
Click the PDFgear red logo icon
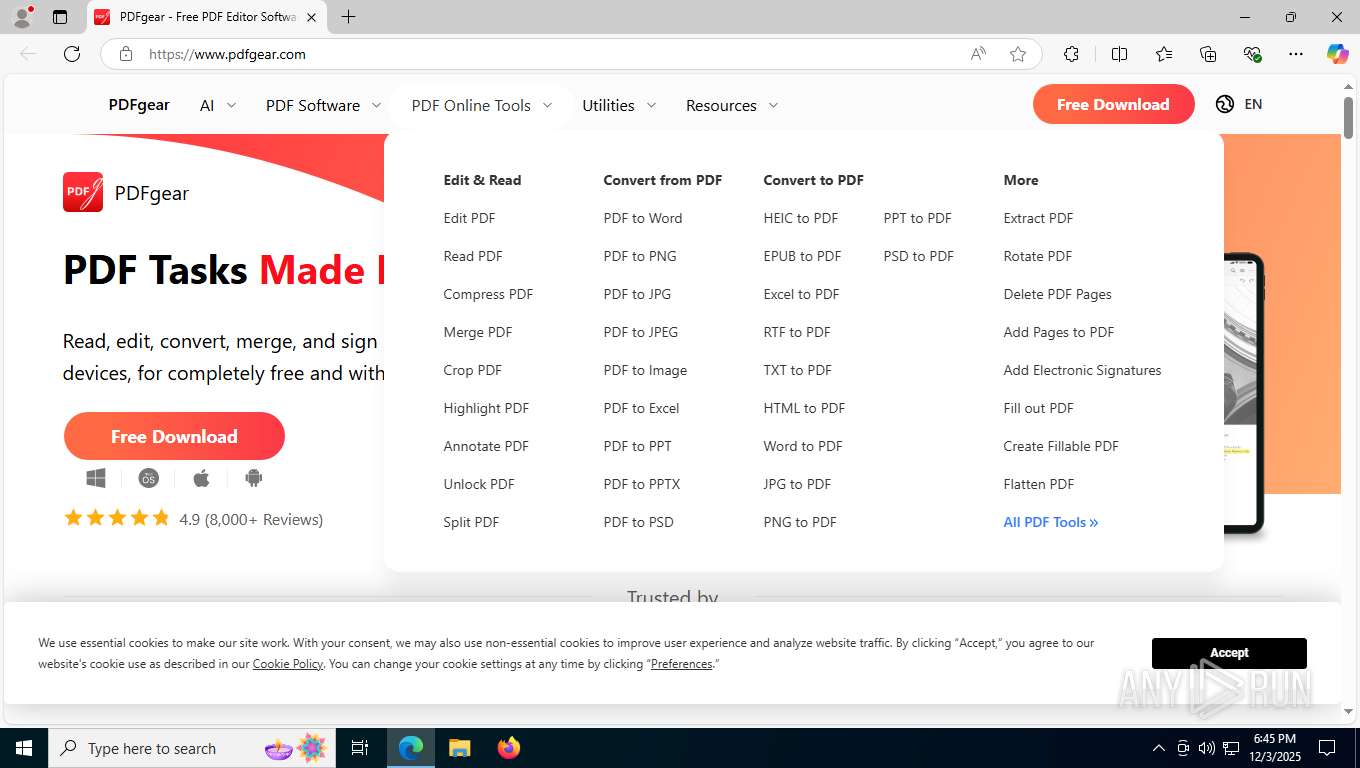83,192
